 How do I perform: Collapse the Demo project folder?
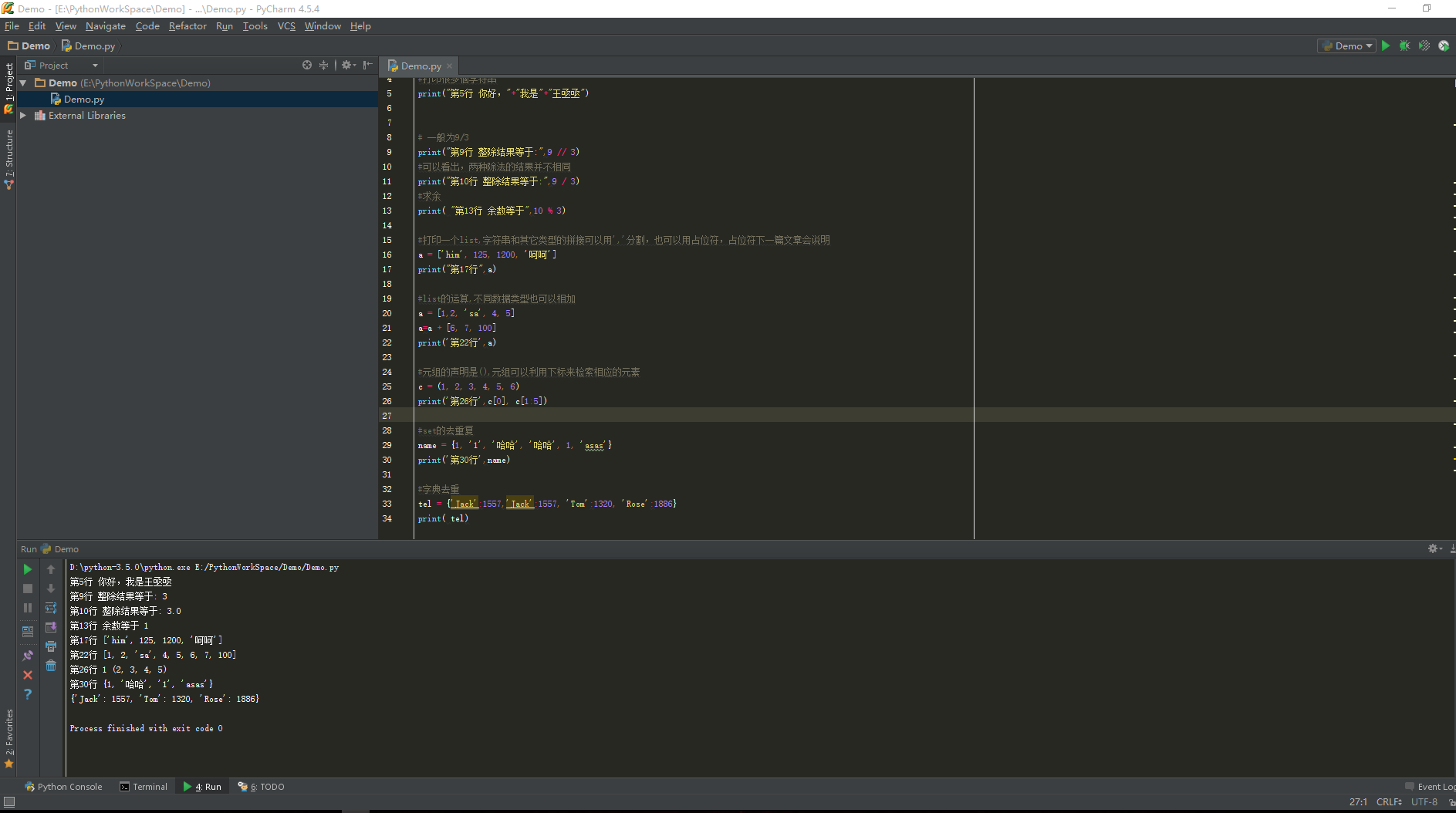coord(23,83)
